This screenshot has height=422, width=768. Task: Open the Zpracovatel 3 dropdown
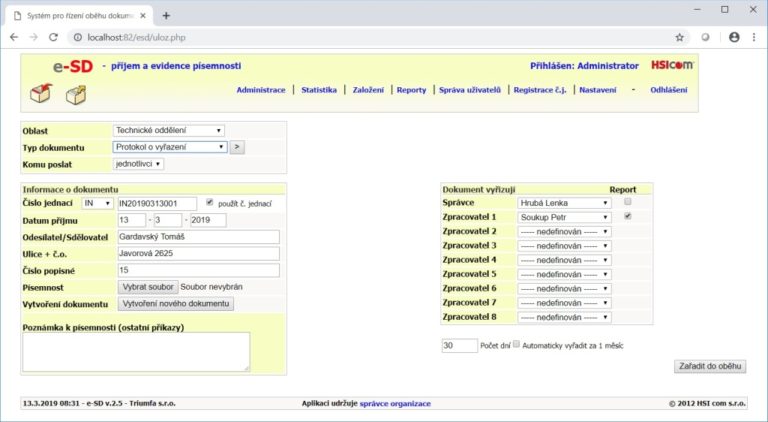tap(564, 246)
